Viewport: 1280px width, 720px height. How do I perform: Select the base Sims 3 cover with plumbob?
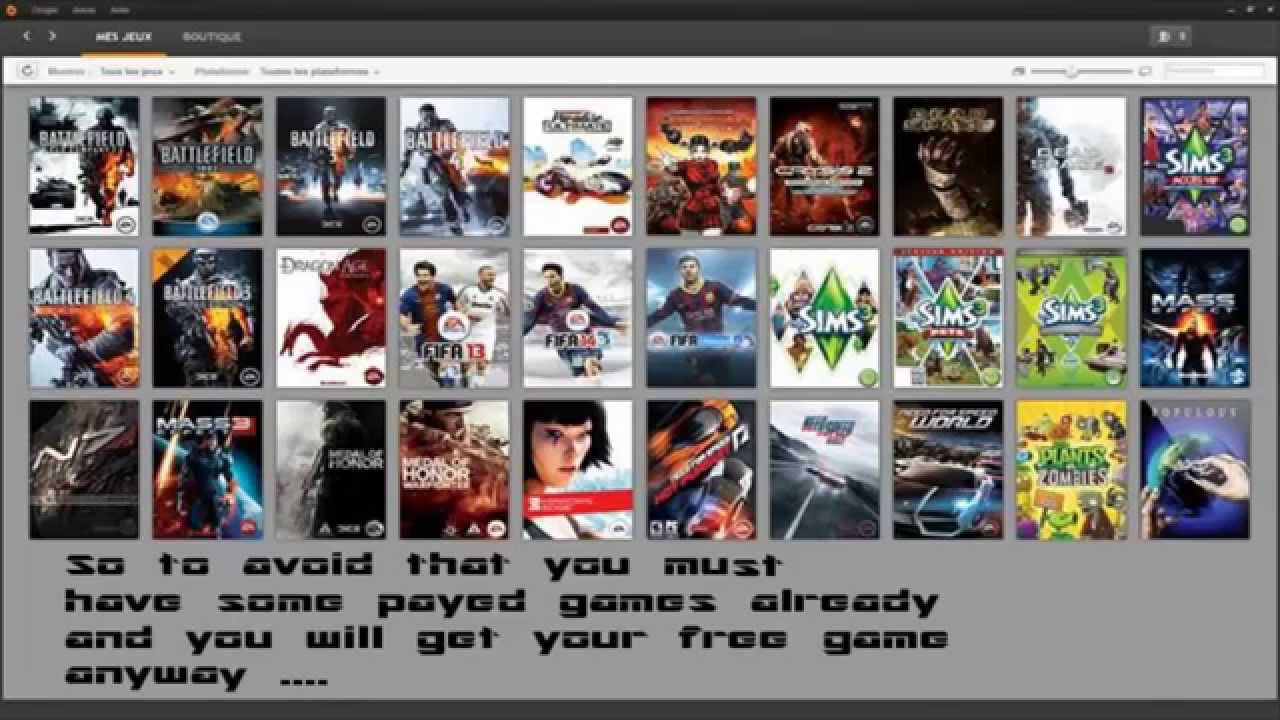pos(825,318)
